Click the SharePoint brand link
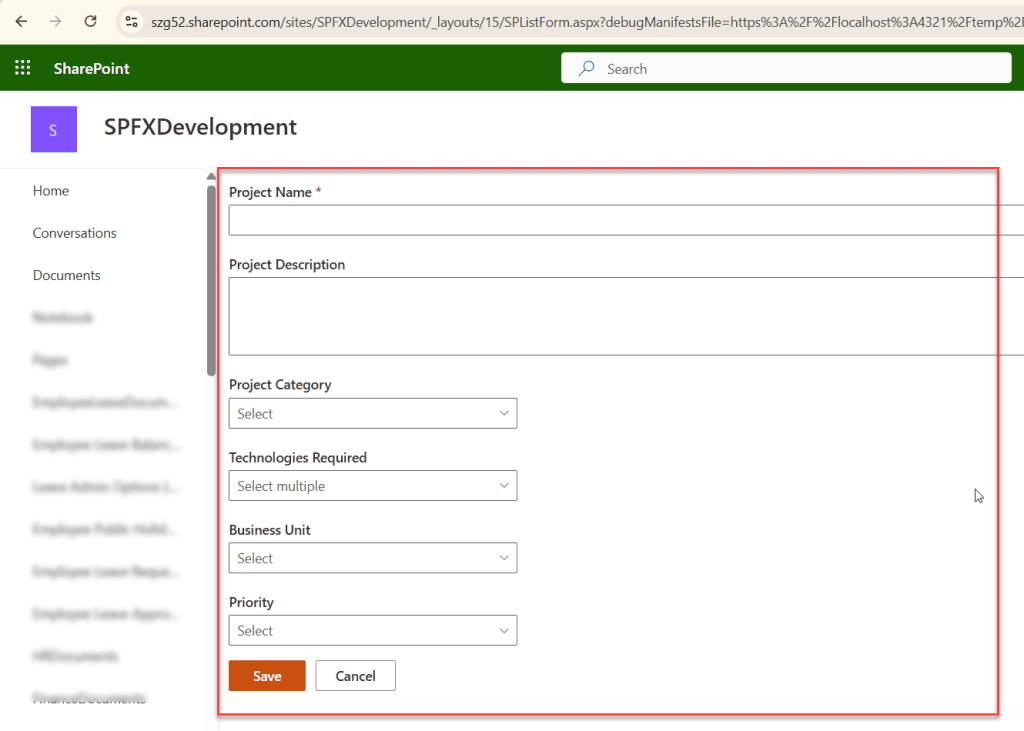This screenshot has height=731, width=1024. click(91, 69)
